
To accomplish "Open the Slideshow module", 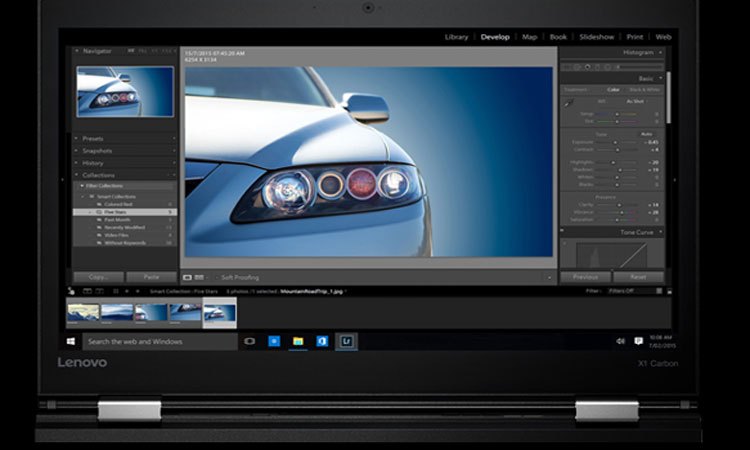I will pyautogui.click(x=595, y=37).
